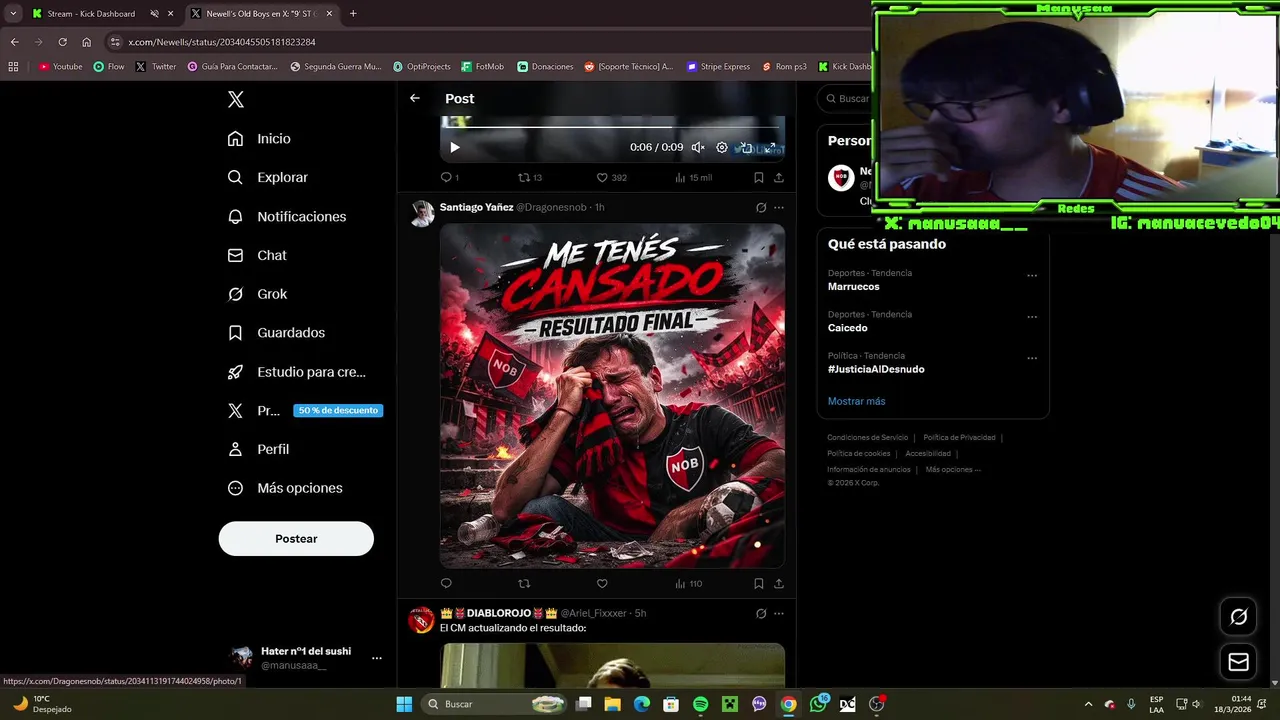
Task: Open a new browser tab
Action: click(353, 14)
